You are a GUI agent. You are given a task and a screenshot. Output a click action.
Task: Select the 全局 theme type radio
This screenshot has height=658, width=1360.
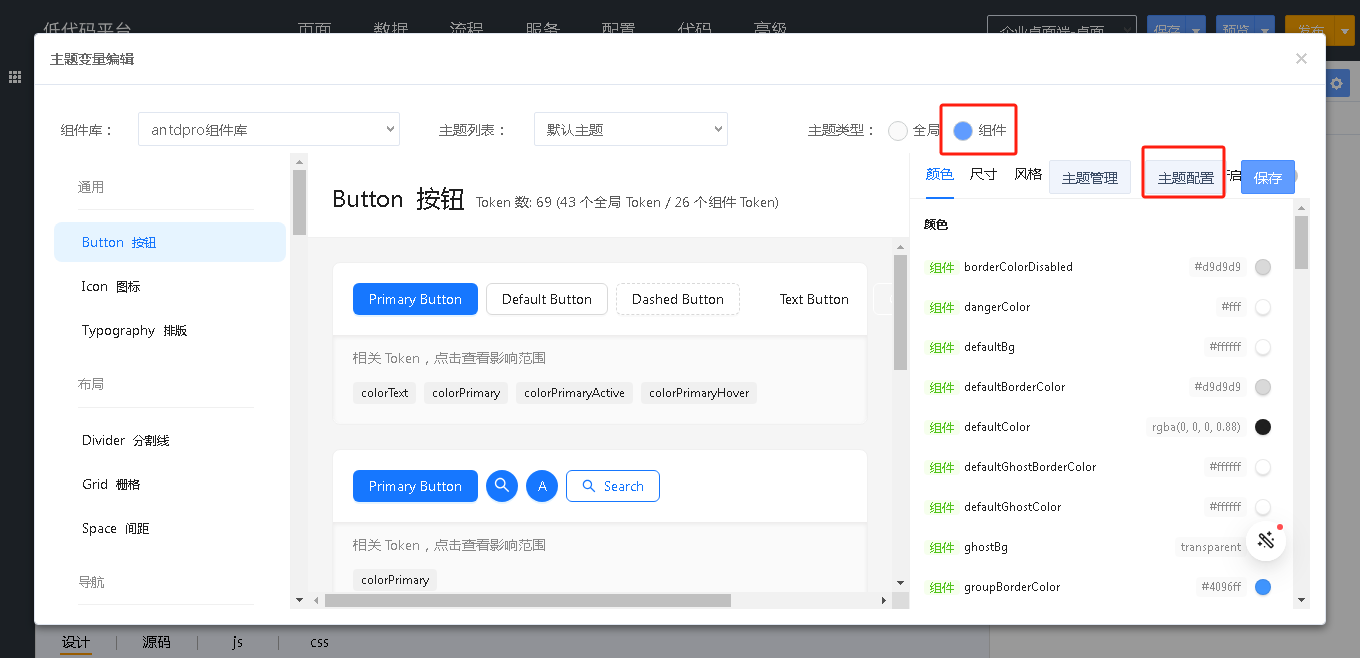tap(898, 130)
